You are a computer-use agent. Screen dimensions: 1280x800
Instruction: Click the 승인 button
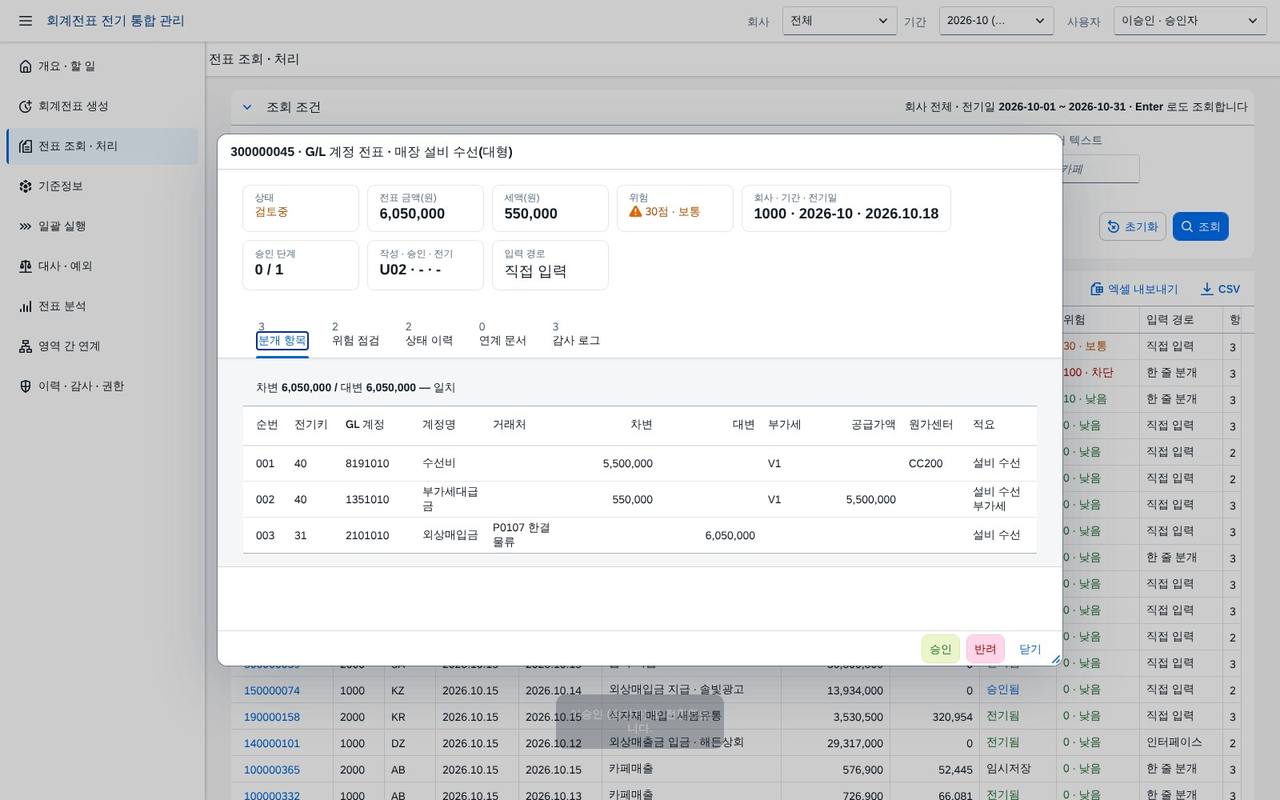[940, 649]
